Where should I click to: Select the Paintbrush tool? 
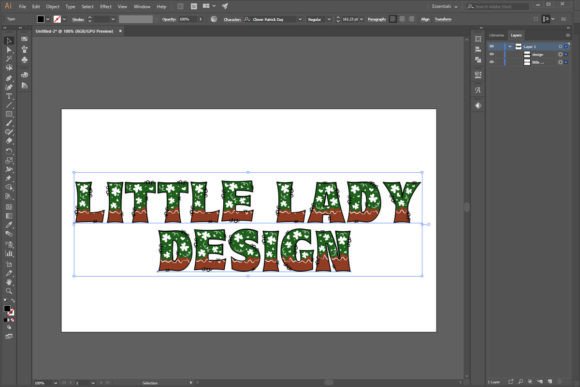[9, 123]
